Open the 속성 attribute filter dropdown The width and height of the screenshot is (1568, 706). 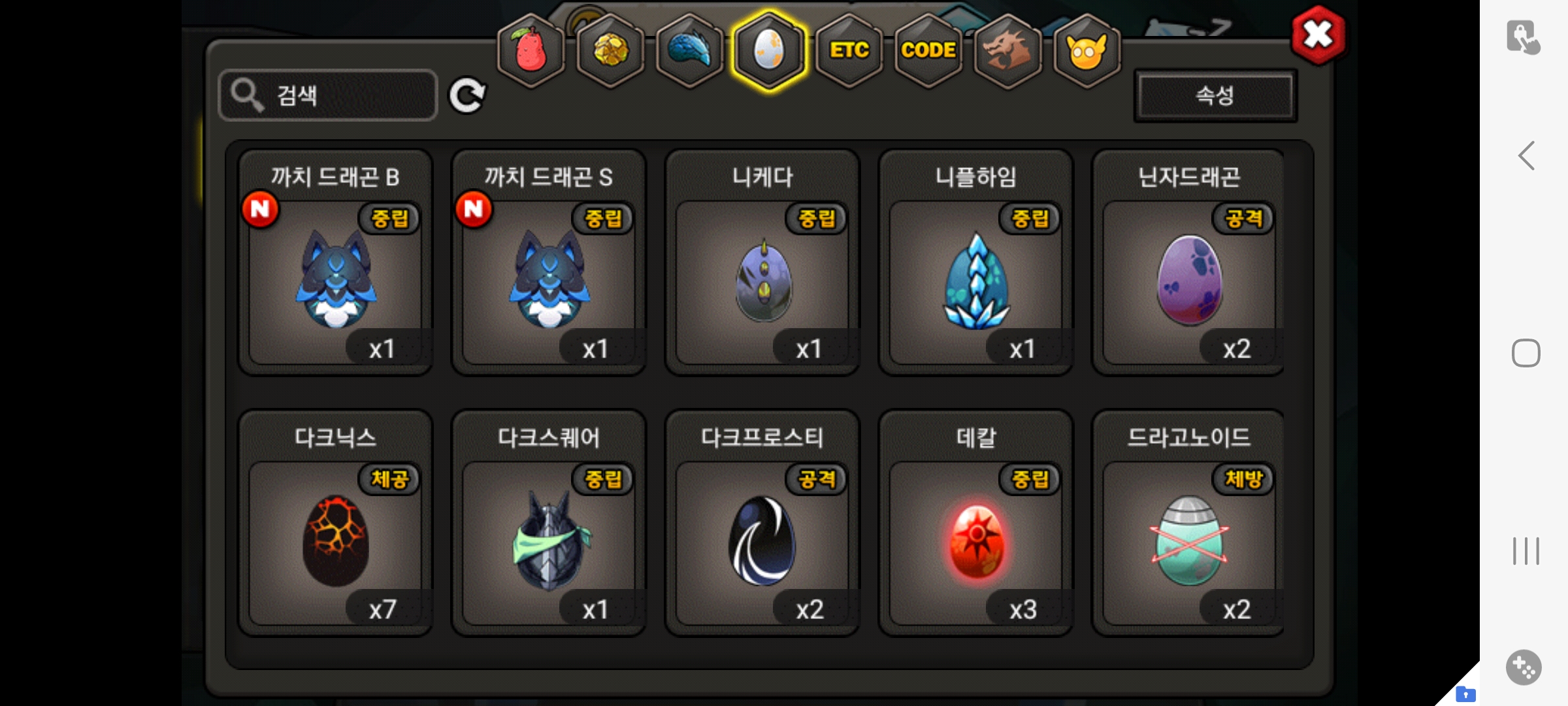(x=1215, y=95)
